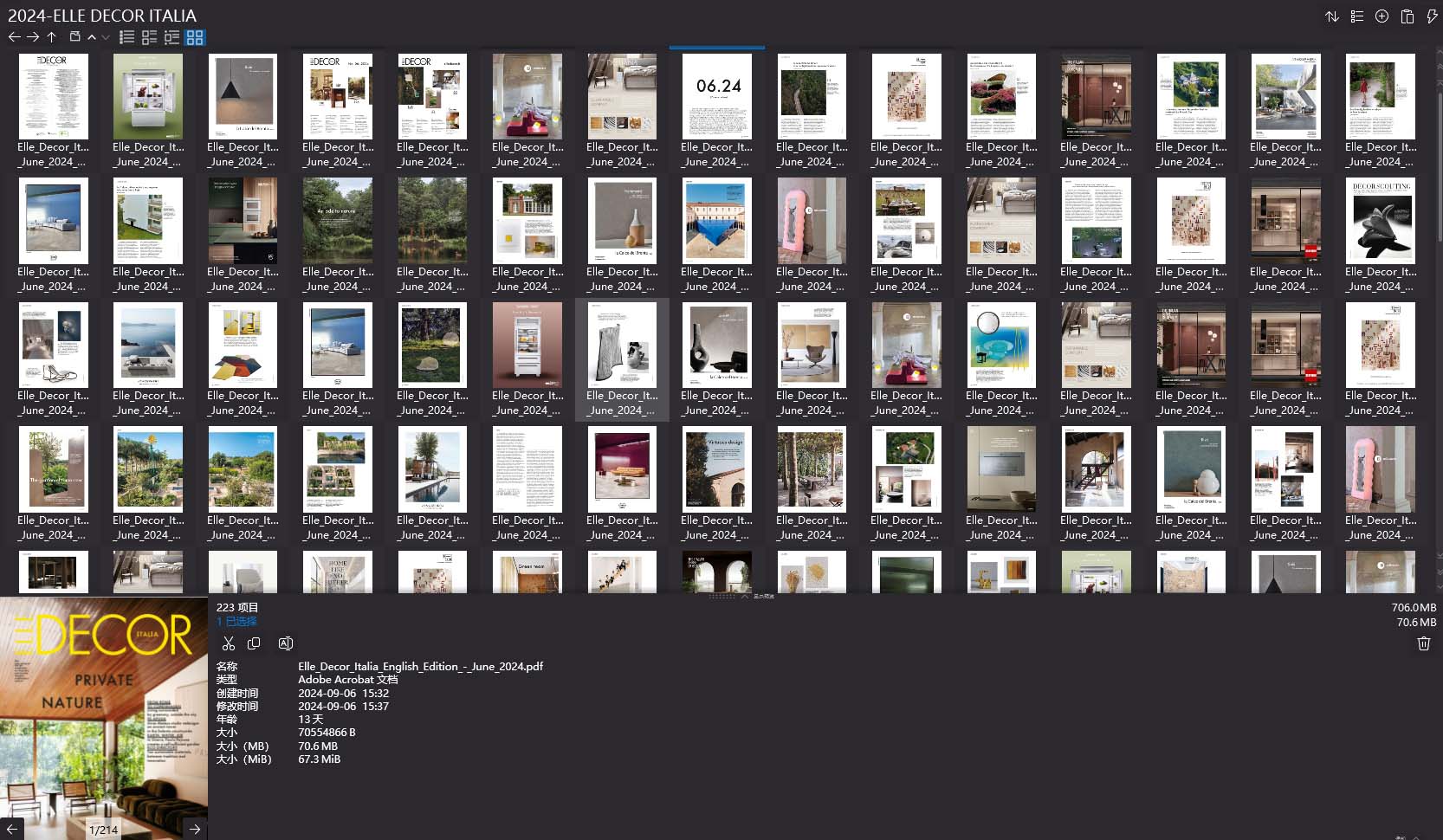Select second-row pink wavy mirror thumbnail
Image resolution: width=1443 pixels, height=840 pixels.
pos(812,221)
